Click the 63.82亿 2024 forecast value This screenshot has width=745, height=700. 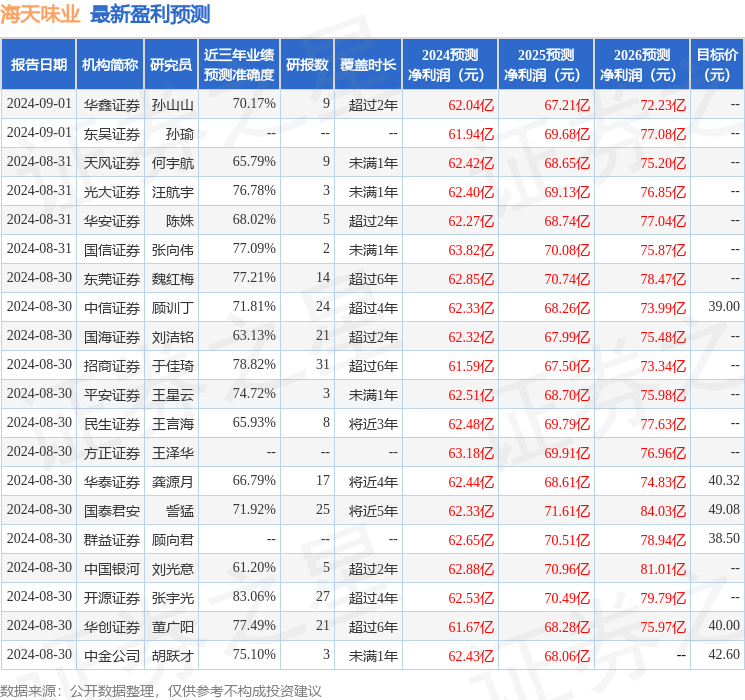coord(471,250)
